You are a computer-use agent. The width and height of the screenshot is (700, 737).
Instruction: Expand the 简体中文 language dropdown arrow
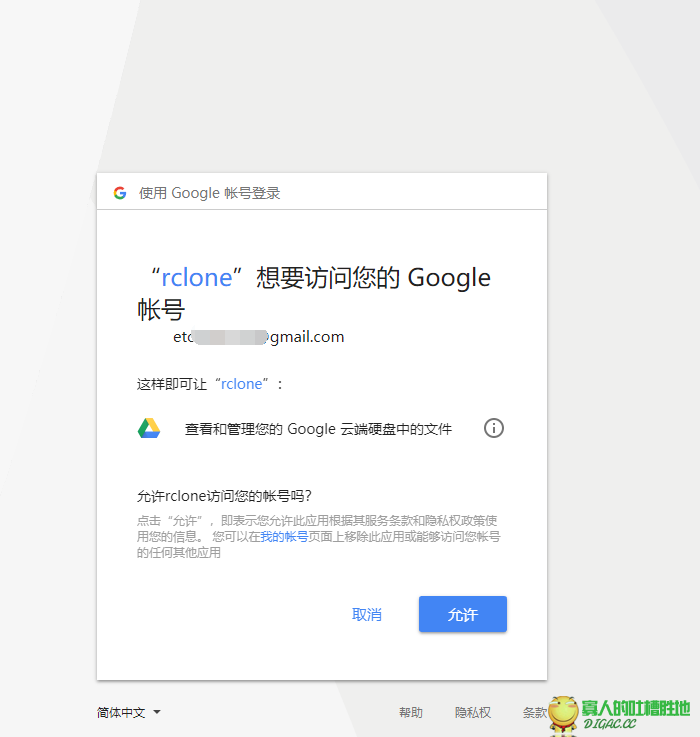[157, 712]
